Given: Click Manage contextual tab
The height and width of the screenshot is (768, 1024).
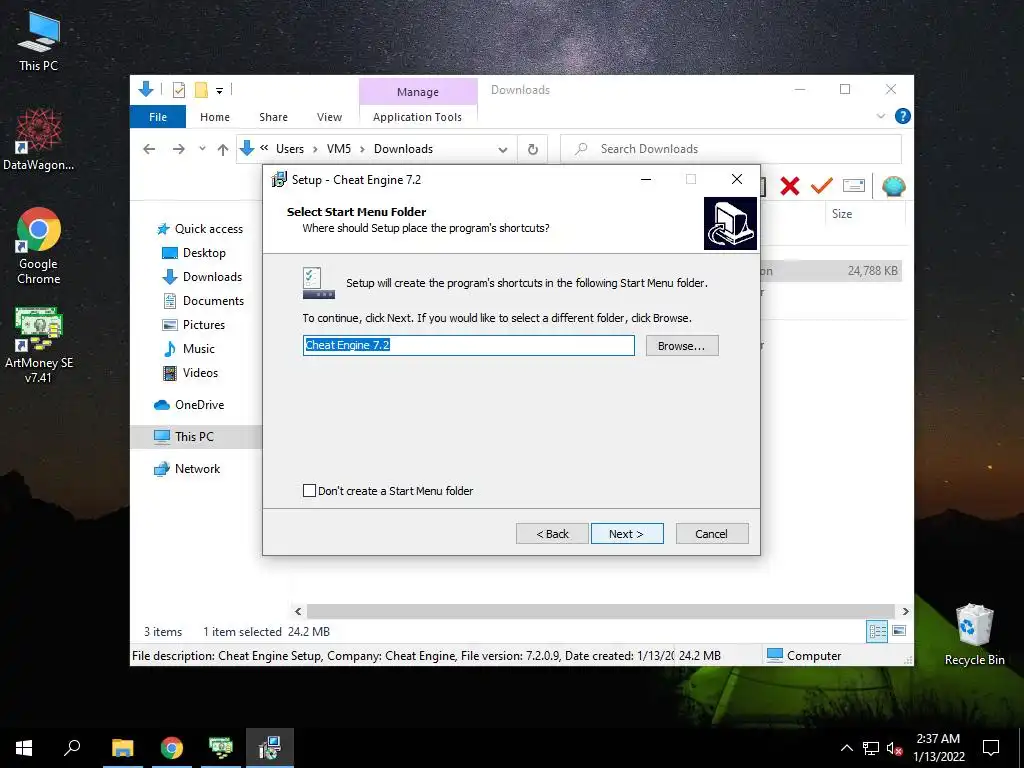Looking at the screenshot, I should pyautogui.click(x=418, y=92).
